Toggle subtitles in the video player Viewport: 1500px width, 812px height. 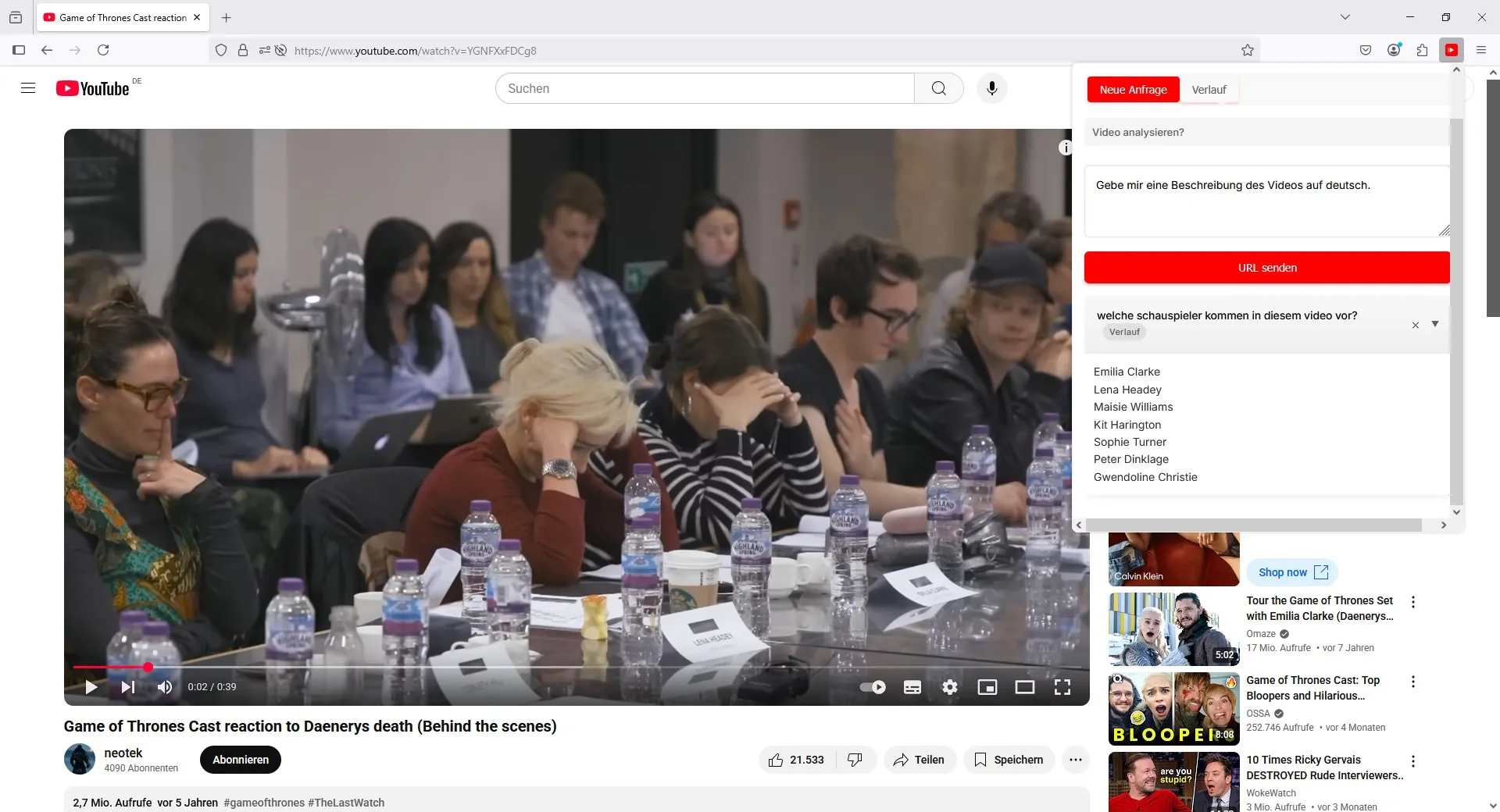pyautogui.click(x=912, y=687)
